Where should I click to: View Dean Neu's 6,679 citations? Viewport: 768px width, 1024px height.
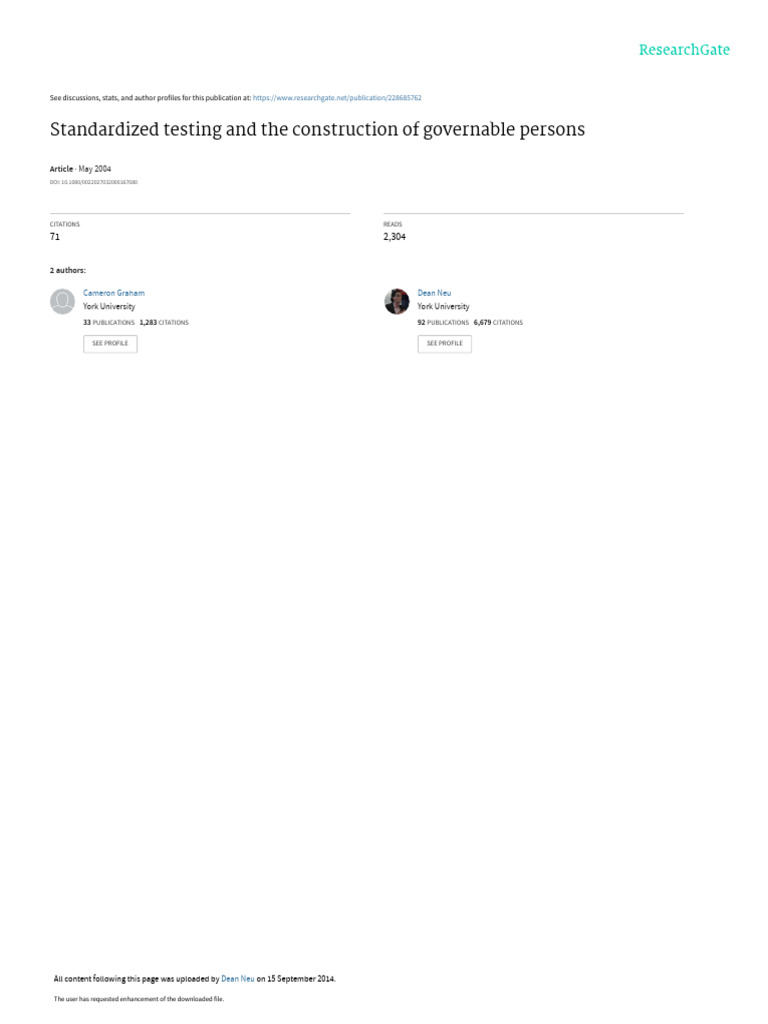(498, 323)
